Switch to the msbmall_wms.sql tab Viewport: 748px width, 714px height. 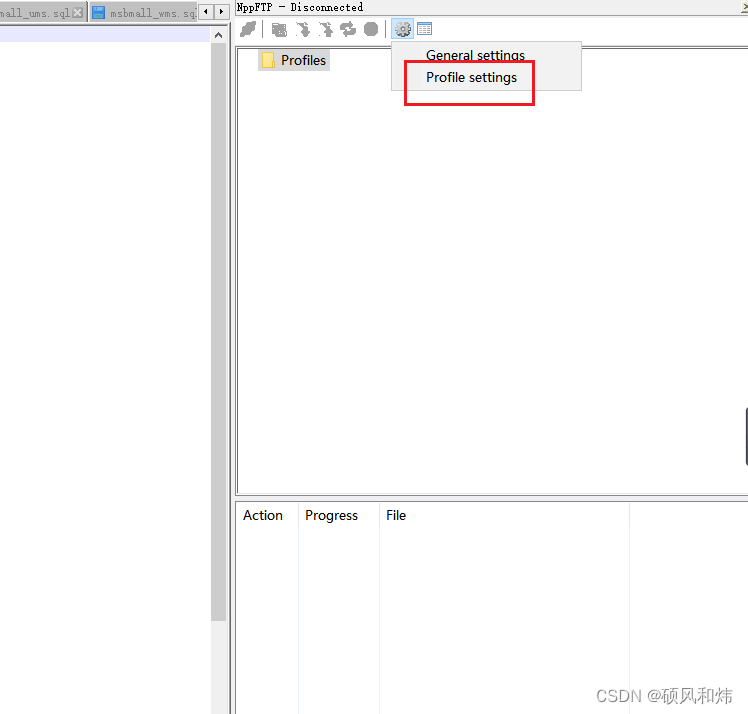coord(143,13)
